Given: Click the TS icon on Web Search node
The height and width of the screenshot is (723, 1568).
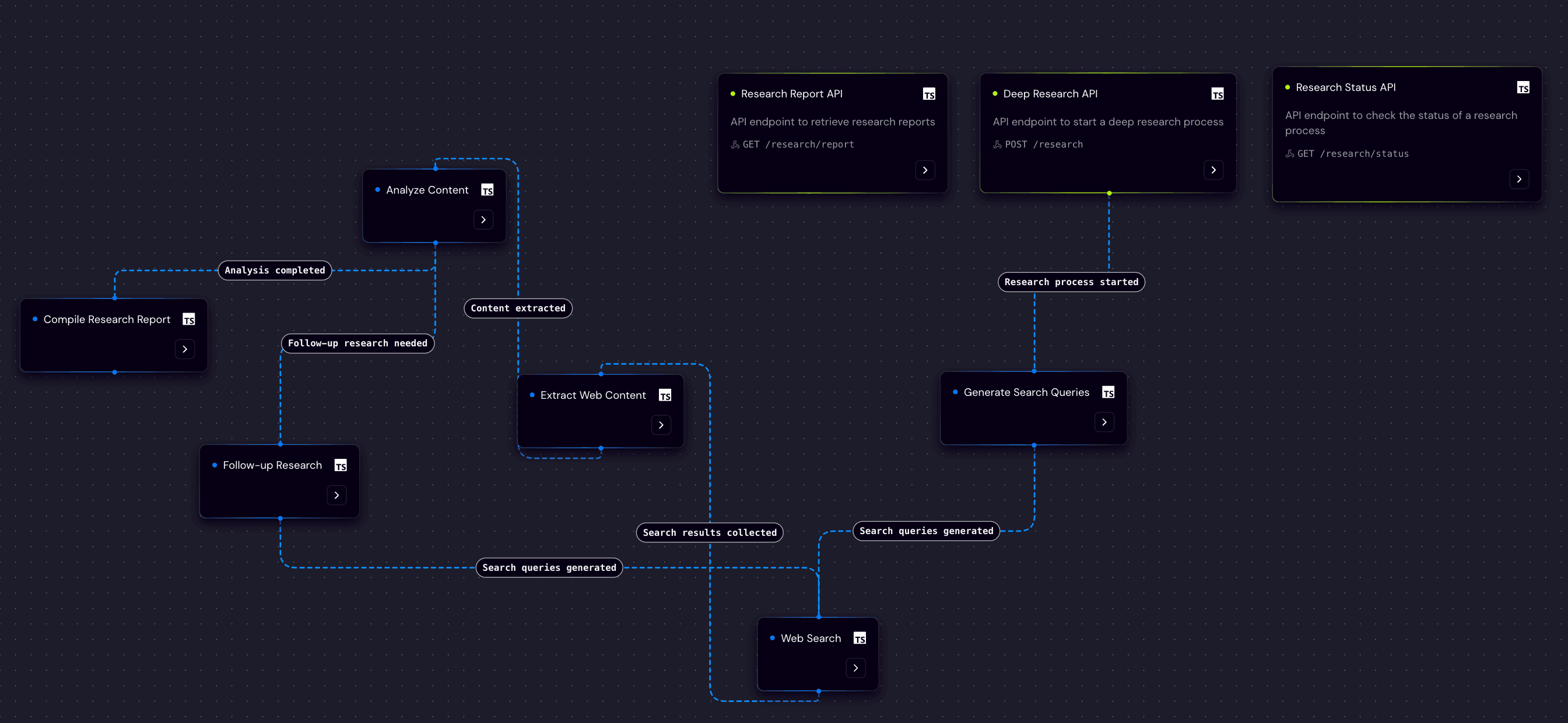Looking at the screenshot, I should (x=859, y=638).
